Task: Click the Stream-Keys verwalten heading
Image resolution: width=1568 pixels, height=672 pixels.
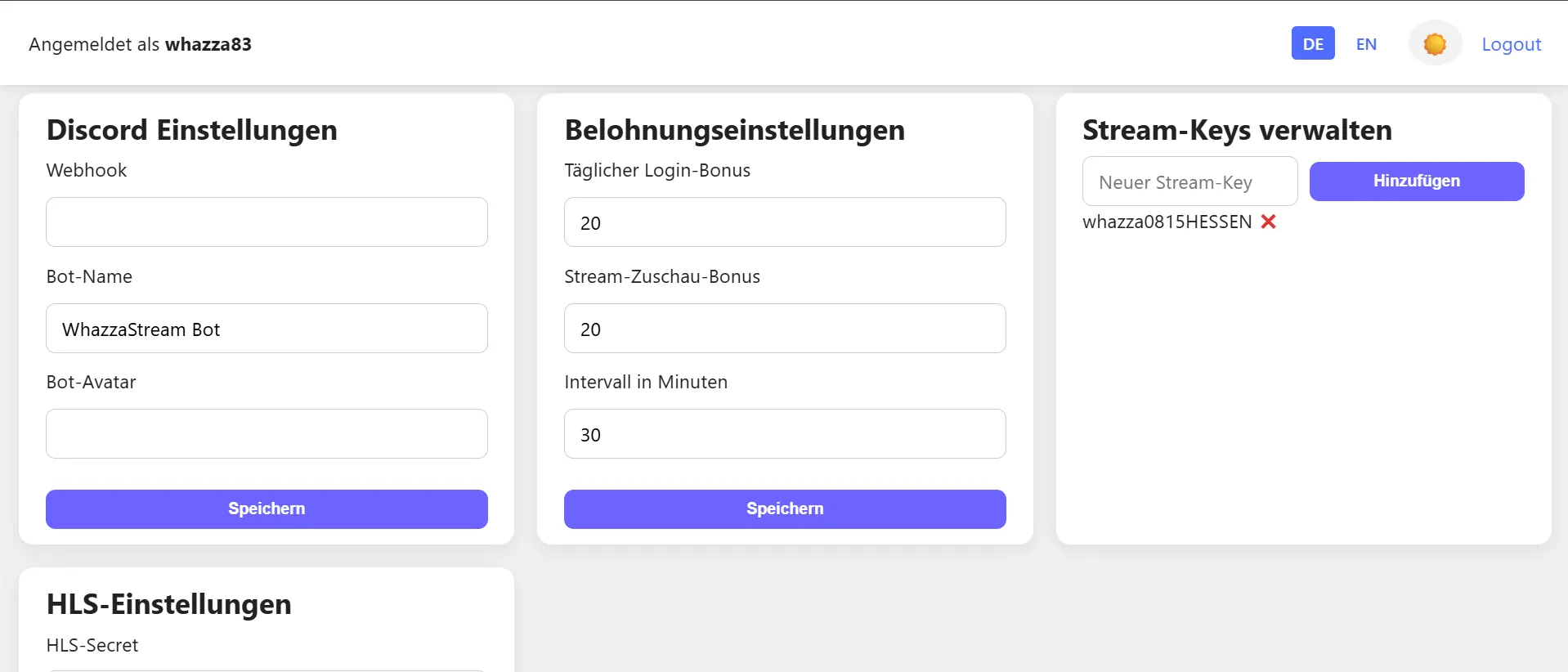Action: pos(1237,130)
